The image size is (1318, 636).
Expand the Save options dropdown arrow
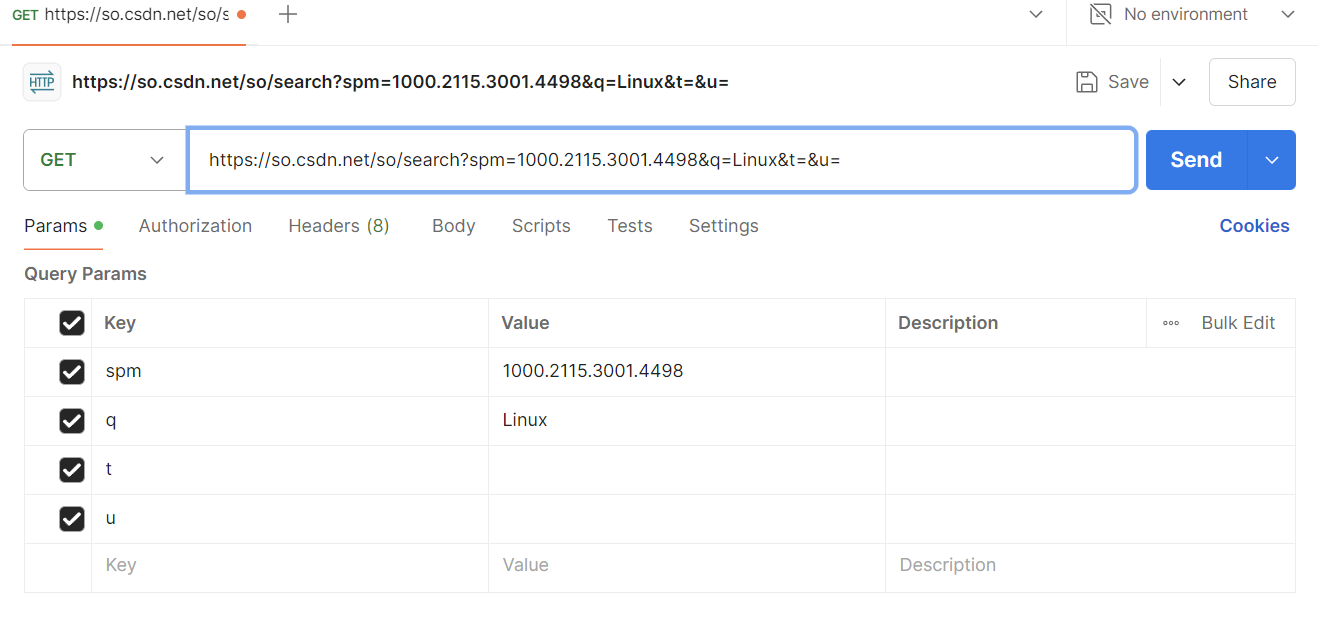[1179, 82]
